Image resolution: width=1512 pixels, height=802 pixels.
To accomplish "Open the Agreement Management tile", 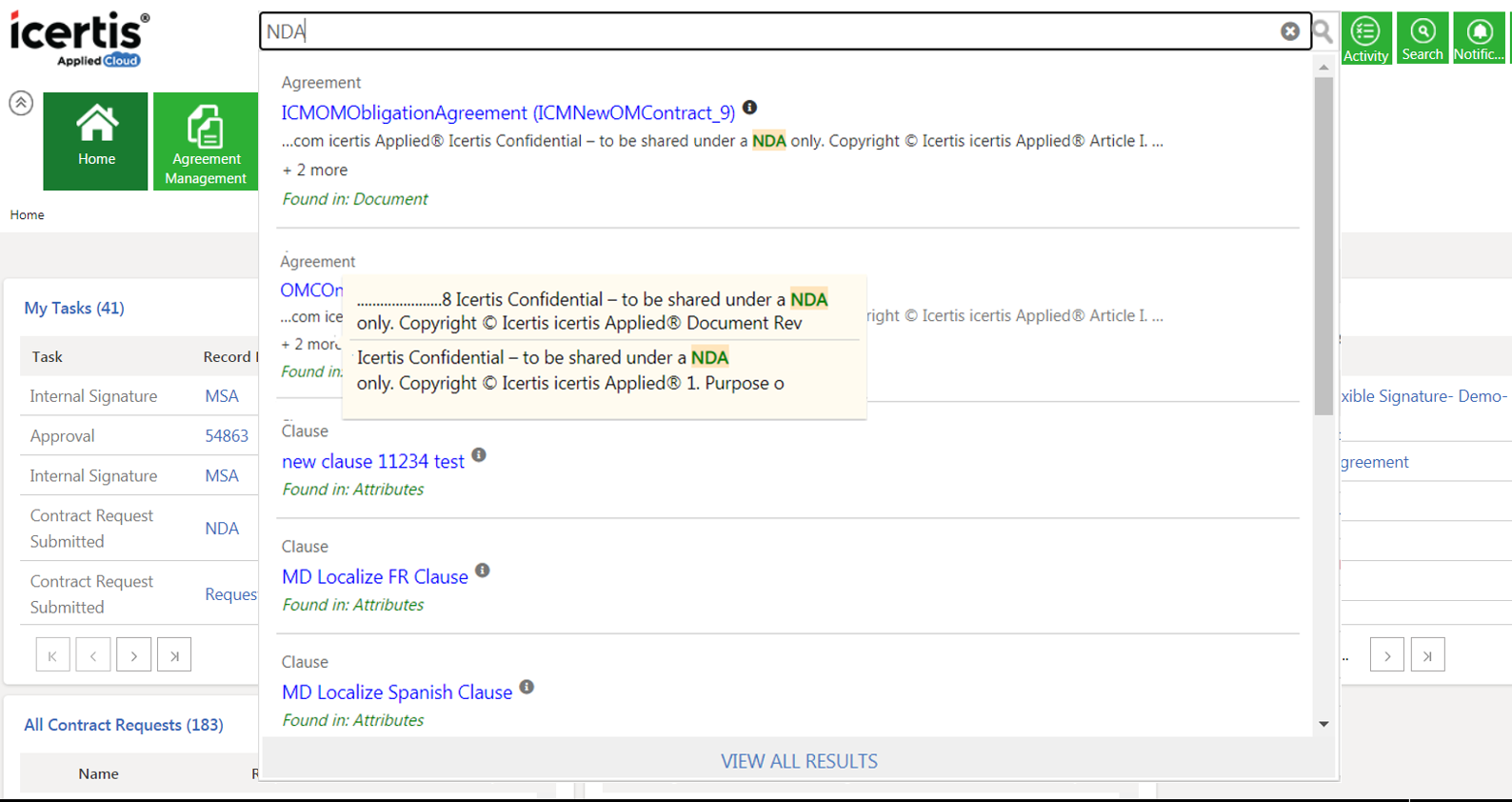I will (x=206, y=141).
